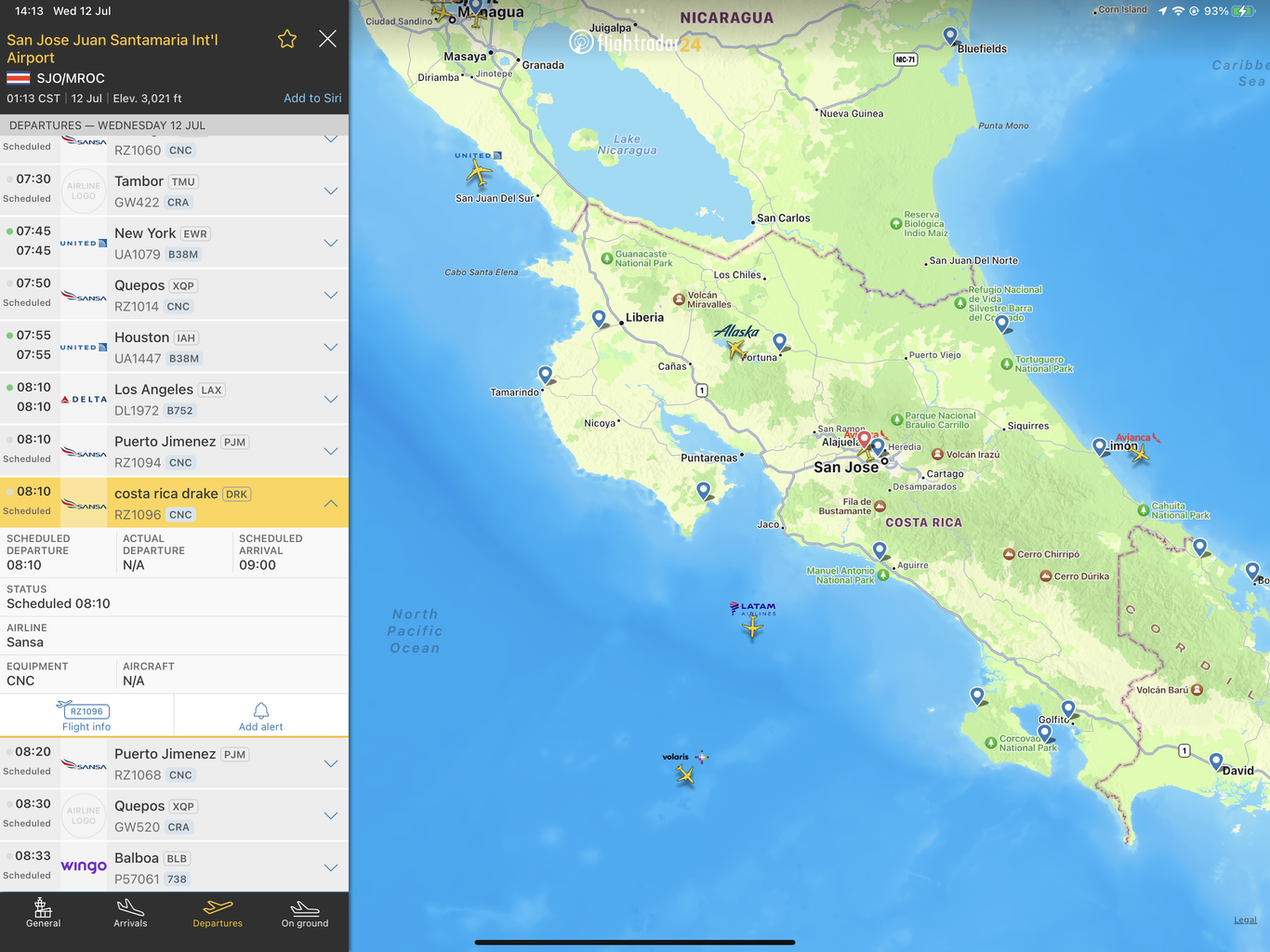1270x952 pixels.
Task: Tap the "09:00" scheduled arrival time
Action: [x=258, y=565]
